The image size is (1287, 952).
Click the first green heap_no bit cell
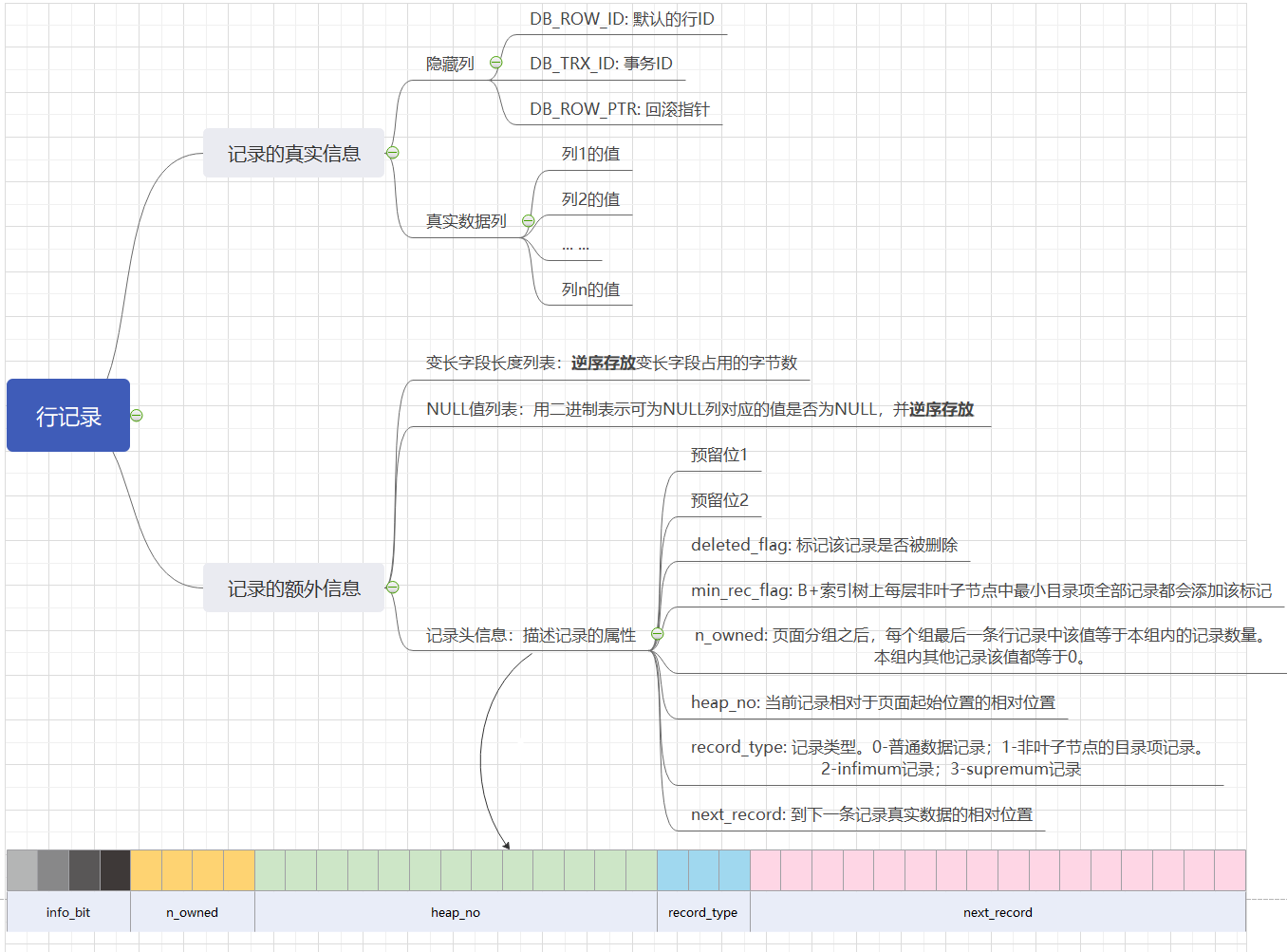(x=270, y=870)
